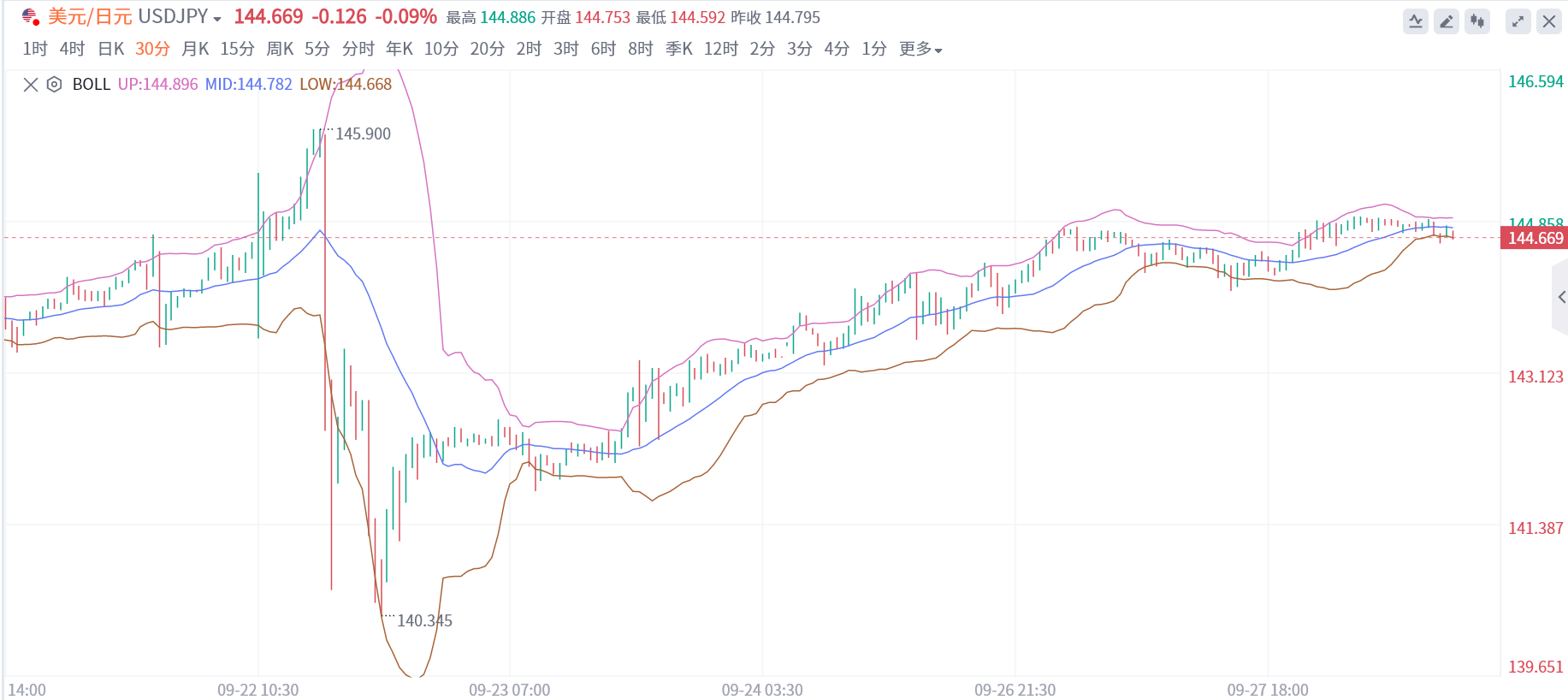This screenshot has height=700, width=1568.
Task: Click the red current price tag 144.669
Action: tap(1535, 238)
